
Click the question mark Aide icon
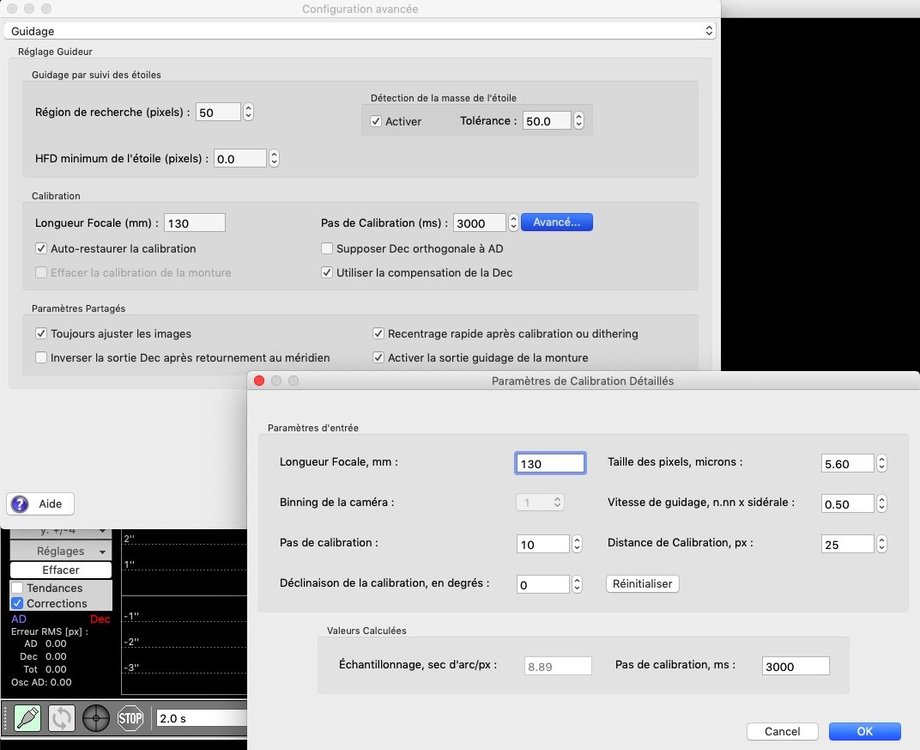20,504
